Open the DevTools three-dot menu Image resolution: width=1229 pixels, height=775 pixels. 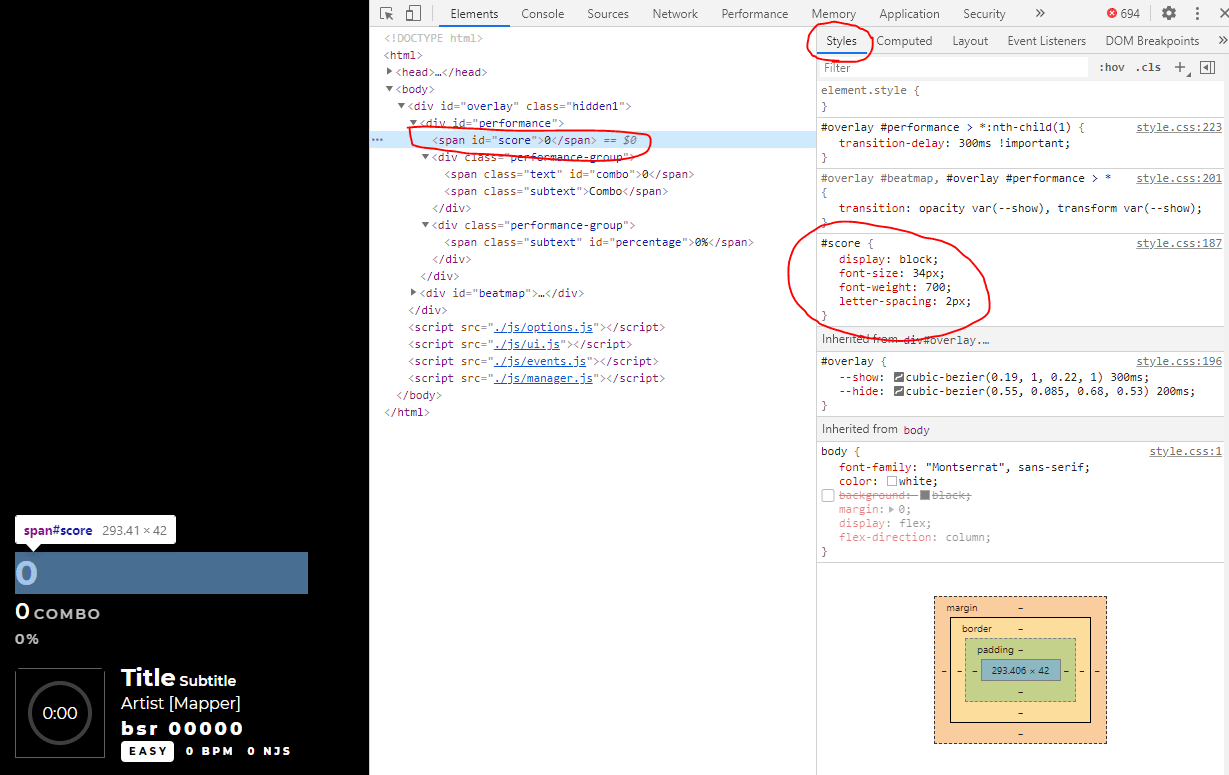(1197, 14)
